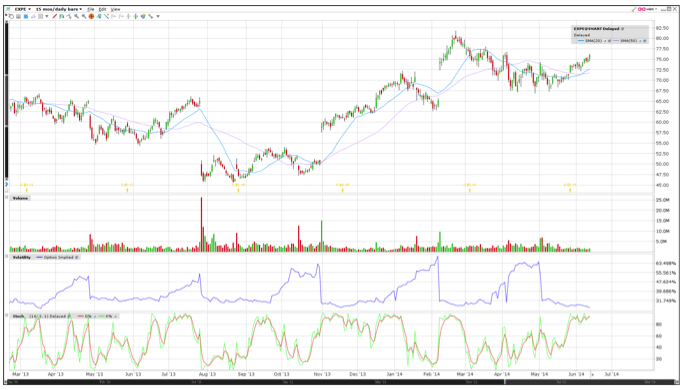This screenshot has height=390, width=684.
Task: Expand the dropdown arrow after the table icon
Action: click(47, 16)
